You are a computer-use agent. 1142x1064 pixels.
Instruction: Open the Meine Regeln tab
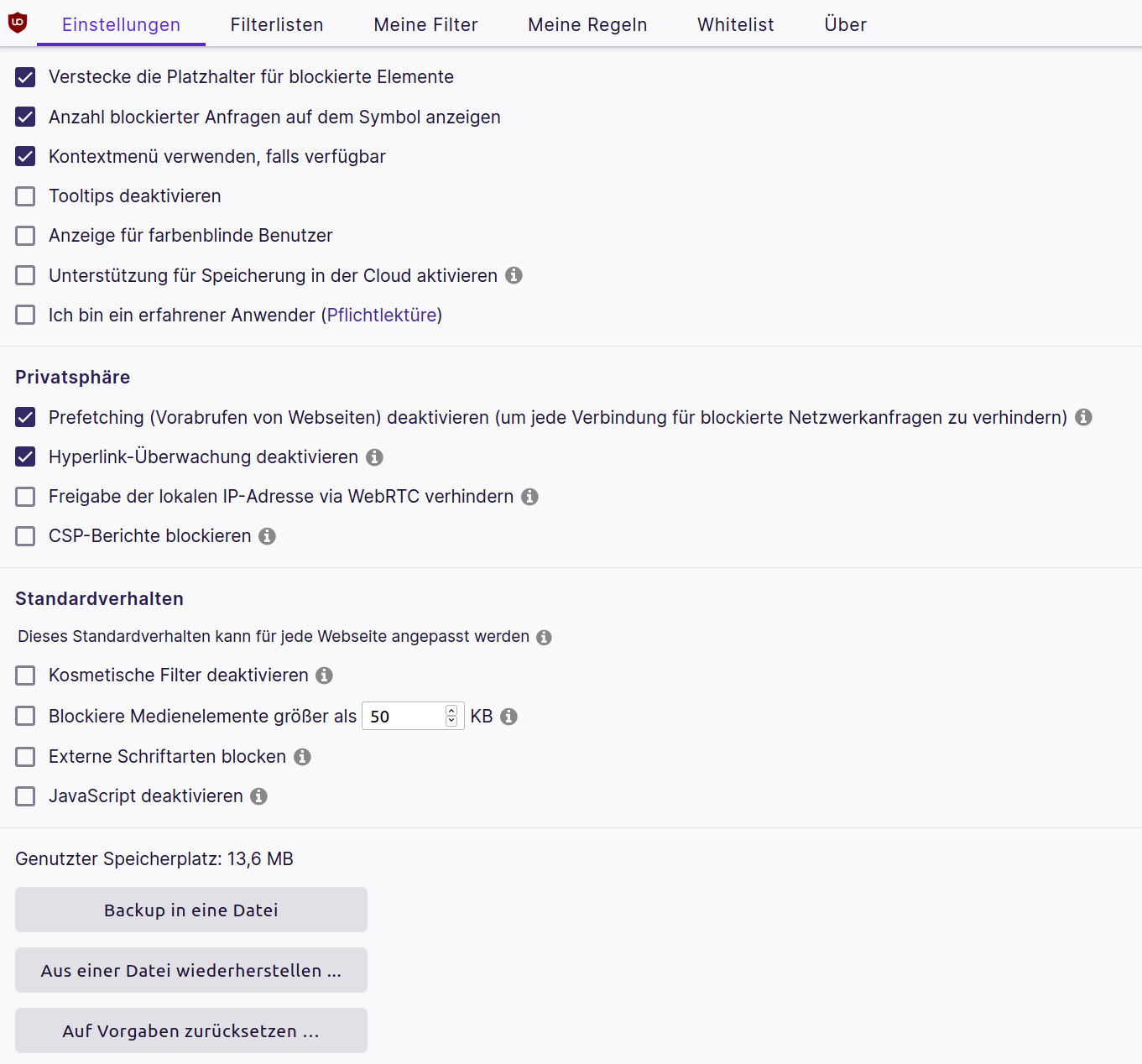click(587, 25)
